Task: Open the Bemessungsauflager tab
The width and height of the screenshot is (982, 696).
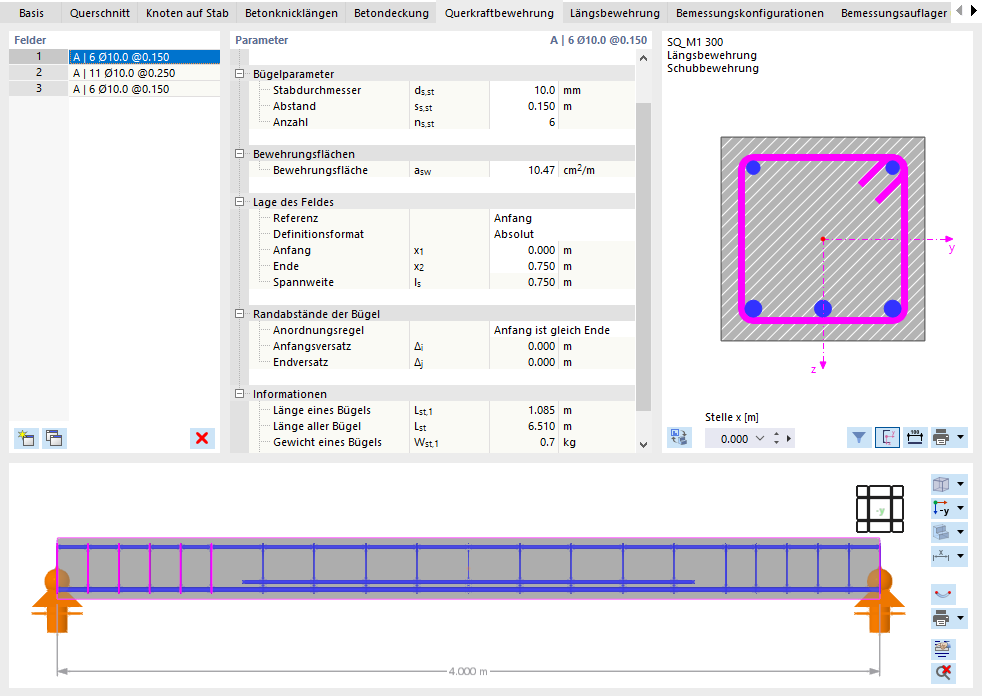Action: (x=894, y=13)
